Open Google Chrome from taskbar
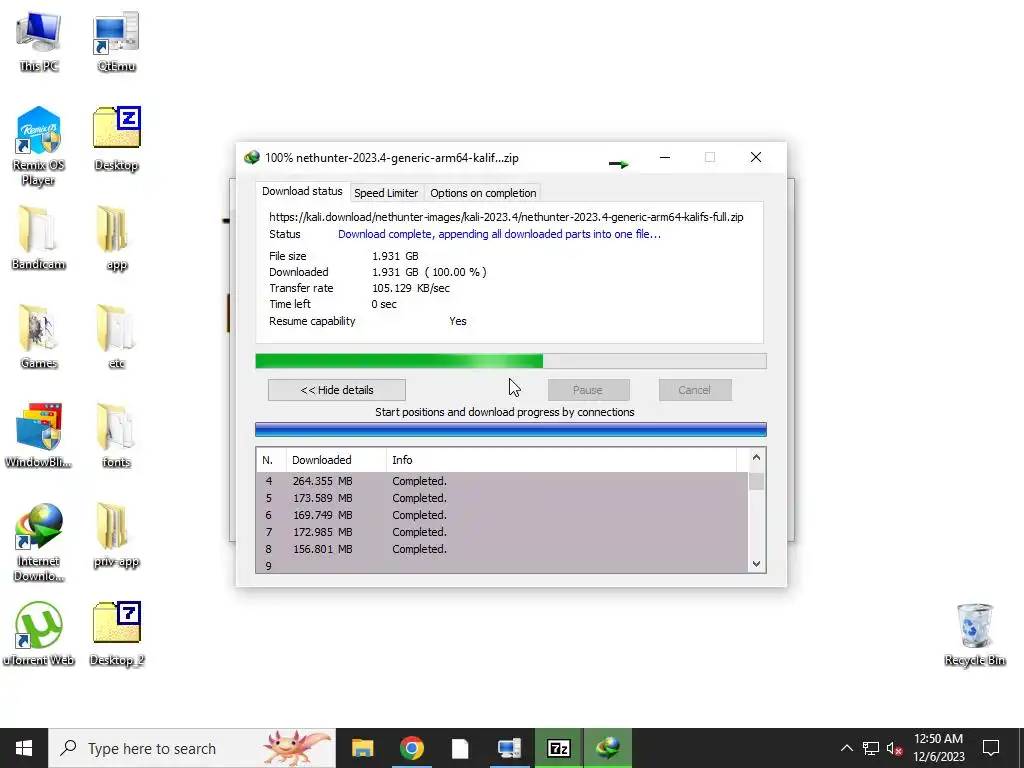The height and width of the screenshot is (768, 1024). 411,748
